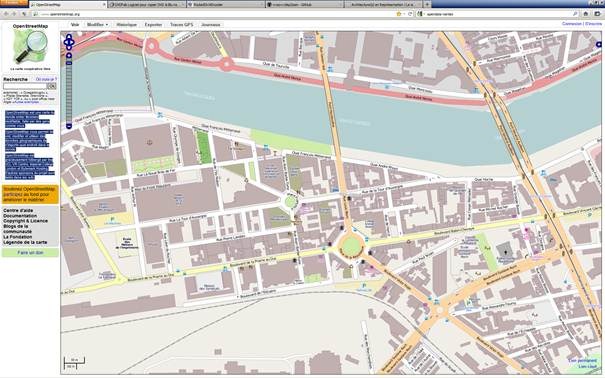
Task: Reload the page with refresh icon
Action: pos(410,14)
